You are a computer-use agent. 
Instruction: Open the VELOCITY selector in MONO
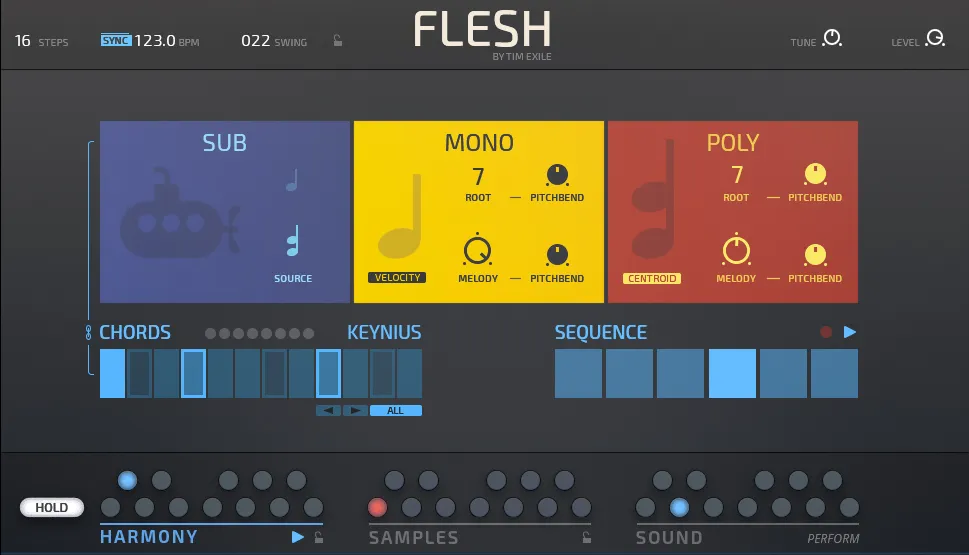(x=397, y=278)
